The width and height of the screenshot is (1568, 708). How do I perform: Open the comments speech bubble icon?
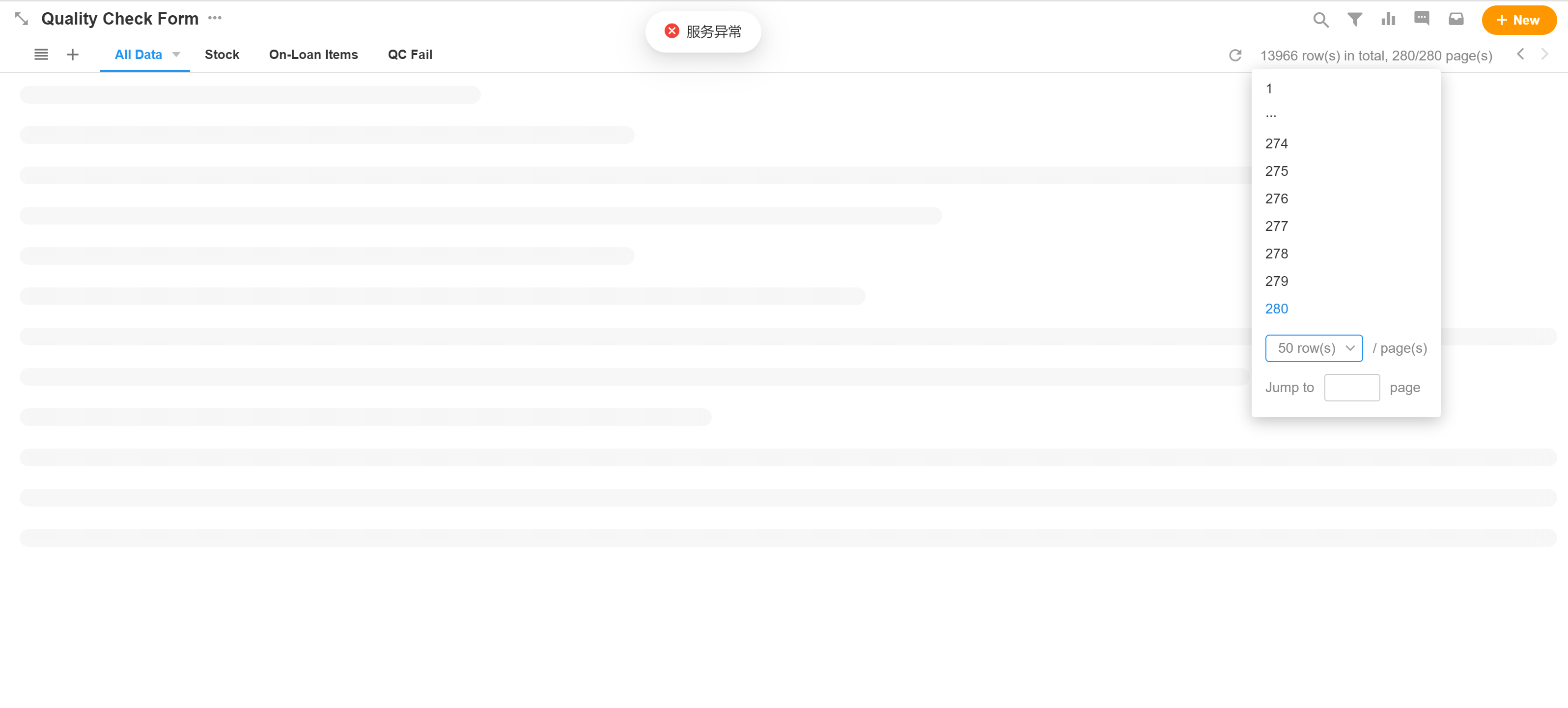point(1422,19)
